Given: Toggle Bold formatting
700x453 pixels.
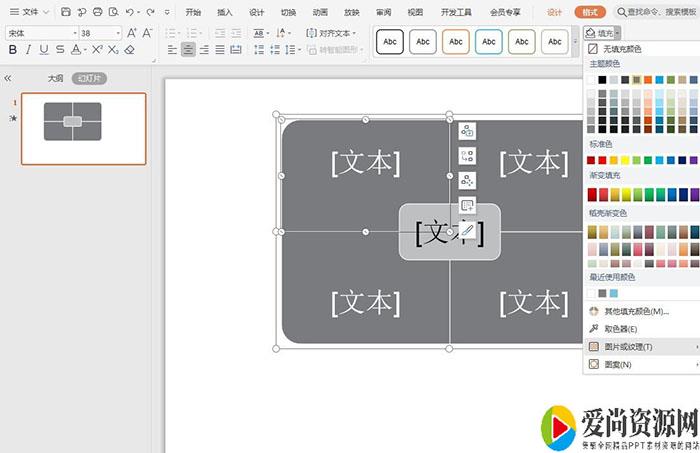Looking at the screenshot, I should click(11, 50).
